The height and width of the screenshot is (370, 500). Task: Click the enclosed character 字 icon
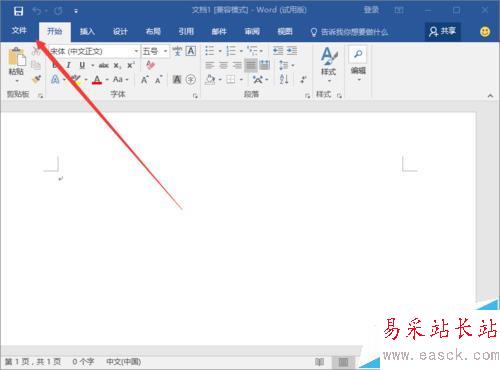coord(191,79)
